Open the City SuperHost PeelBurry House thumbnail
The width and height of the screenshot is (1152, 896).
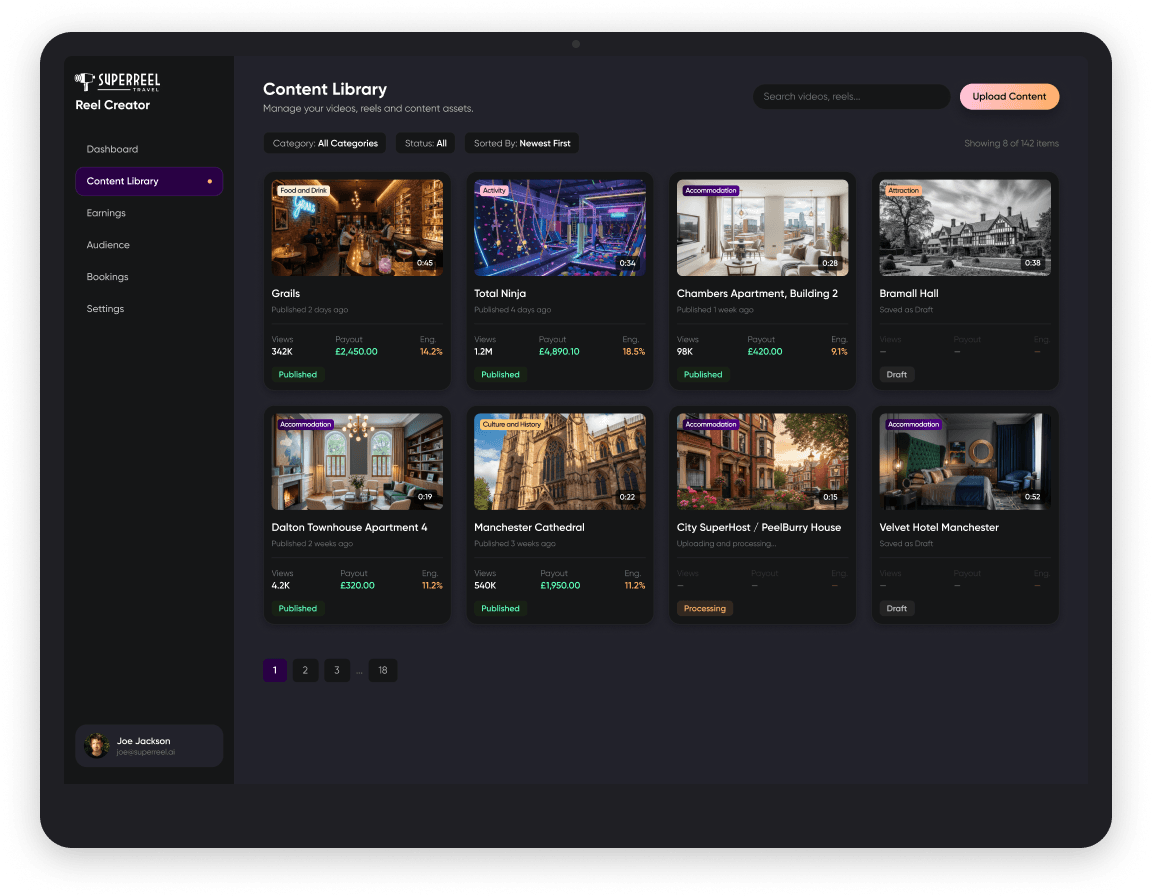(x=763, y=461)
